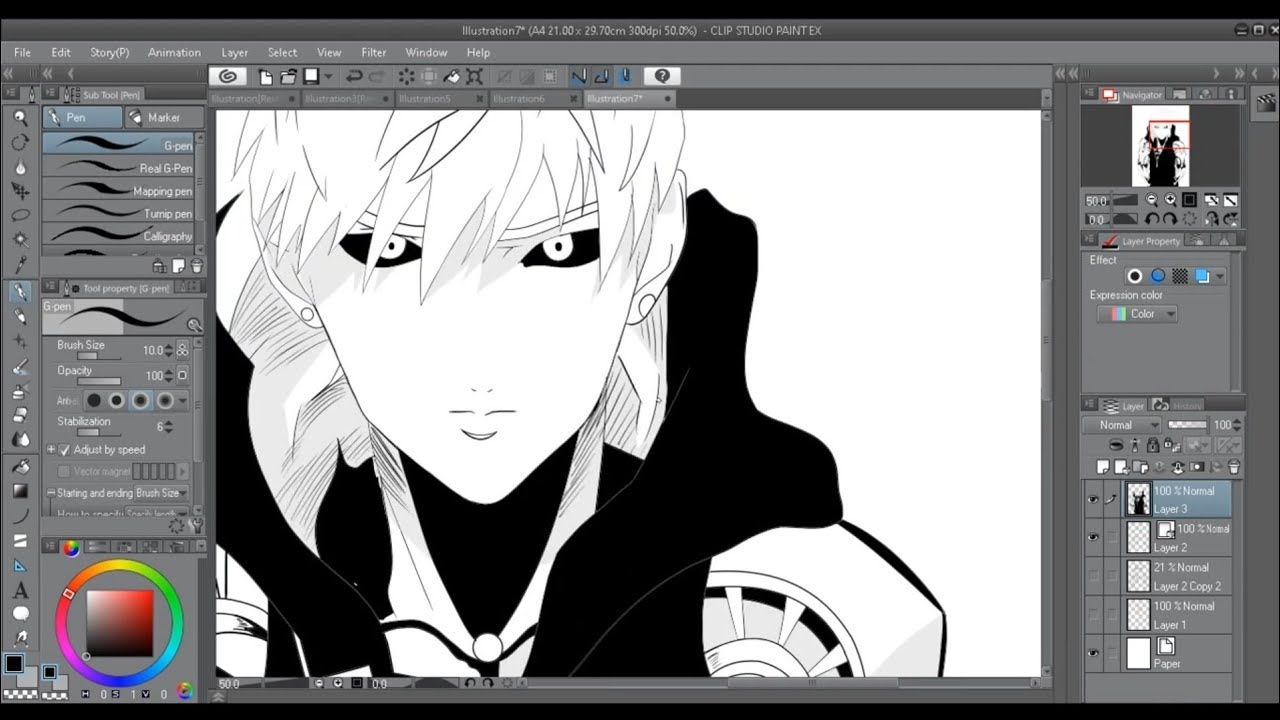Expand Adjust by speed plus sign
The image size is (1280, 720).
coord(51,450)
